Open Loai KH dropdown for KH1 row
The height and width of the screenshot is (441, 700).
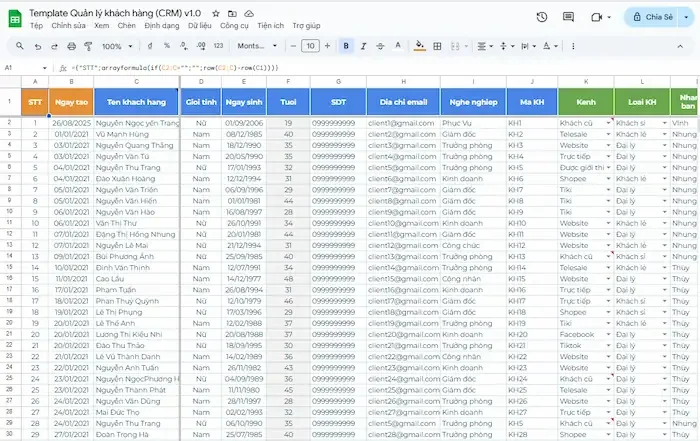click(664, 123)
